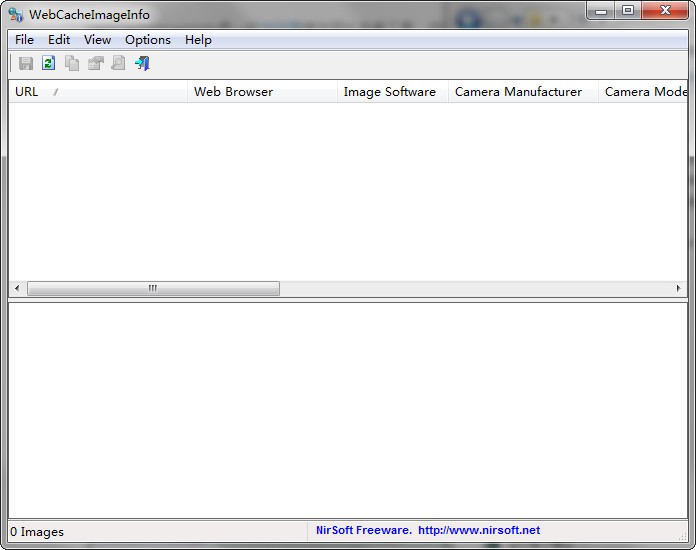696x550 pixels.
Task: Click the Save Selected Items toolbar icon
Action: click(x=26, y=63)
